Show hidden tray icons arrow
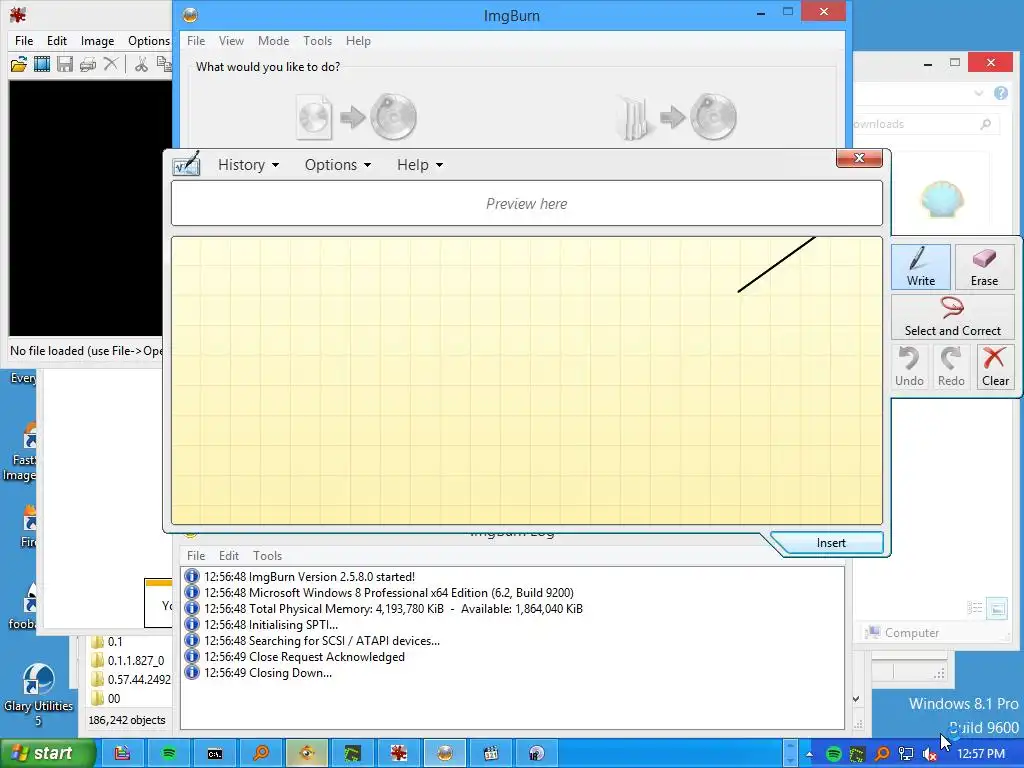This screenshot has height=768, width=1024. pyautogui.click(x=810, y=754)
